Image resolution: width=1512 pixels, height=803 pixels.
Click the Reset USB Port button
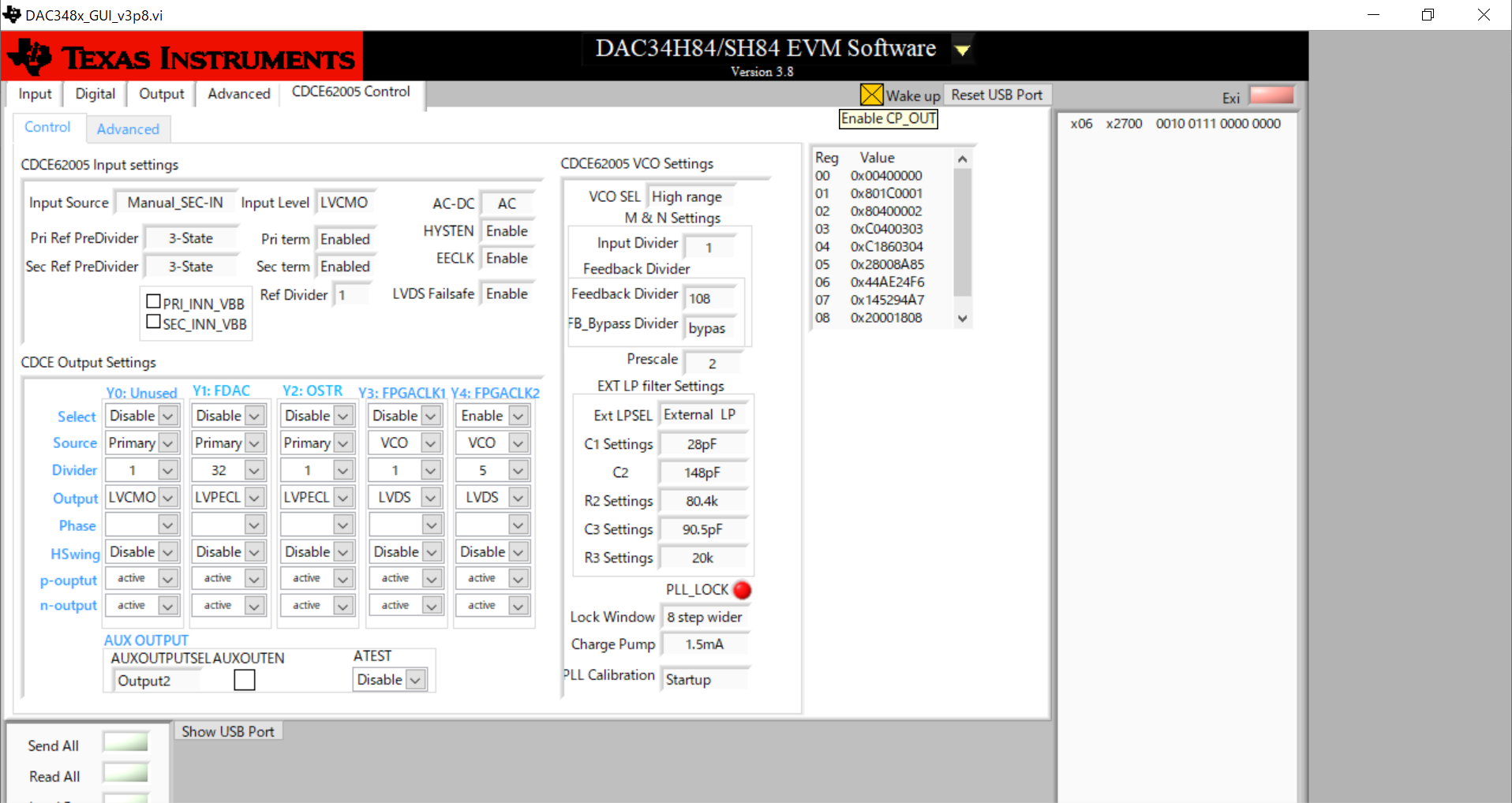997,95
